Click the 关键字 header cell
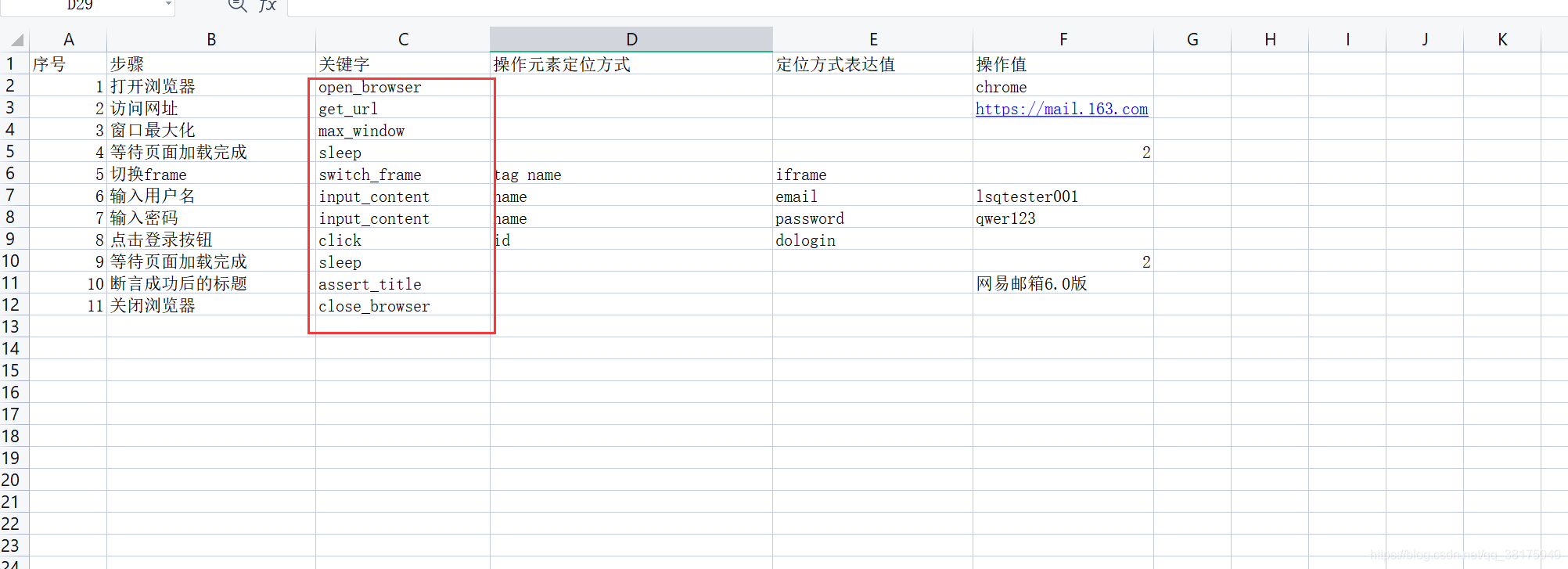1568x569 pixels. point(403,63)
